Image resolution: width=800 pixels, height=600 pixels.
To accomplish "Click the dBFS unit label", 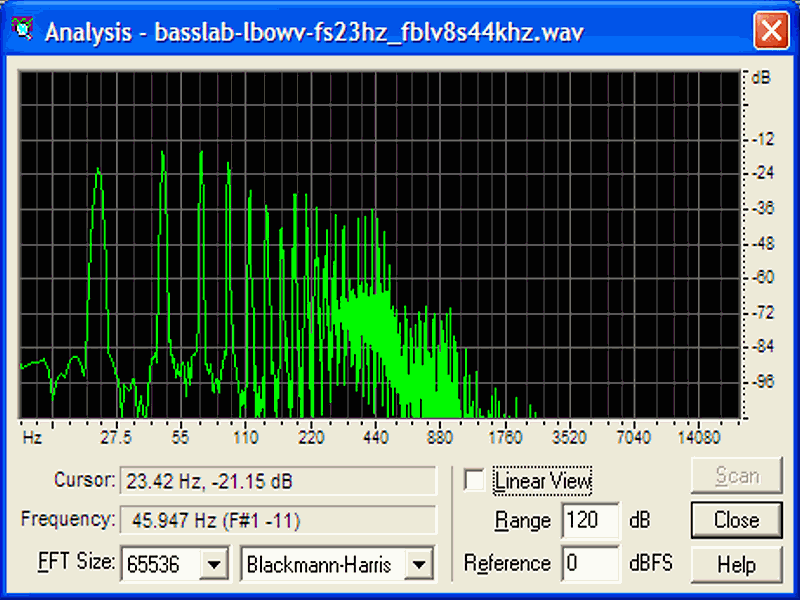I will [651, 563].
